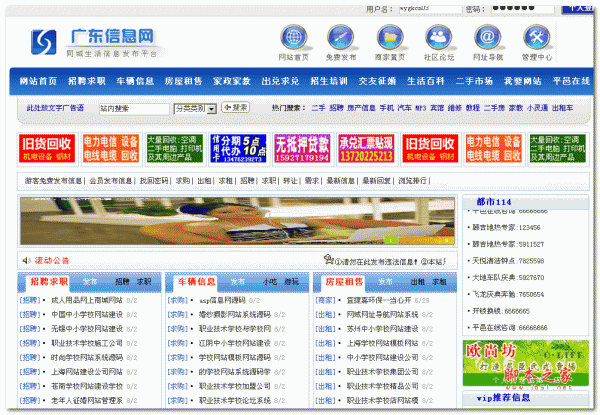The height and width of the screenshot is (415, 600).
Task: Open the 交友征婚 navigation item
Action: click(x=377, y=81)
